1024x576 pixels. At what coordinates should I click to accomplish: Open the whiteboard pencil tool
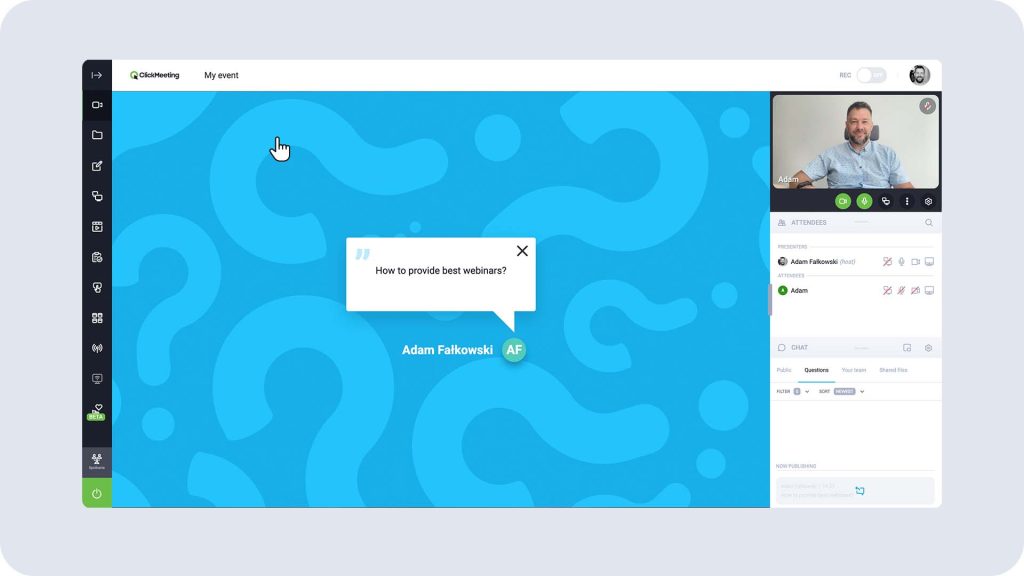click(97, 166)
